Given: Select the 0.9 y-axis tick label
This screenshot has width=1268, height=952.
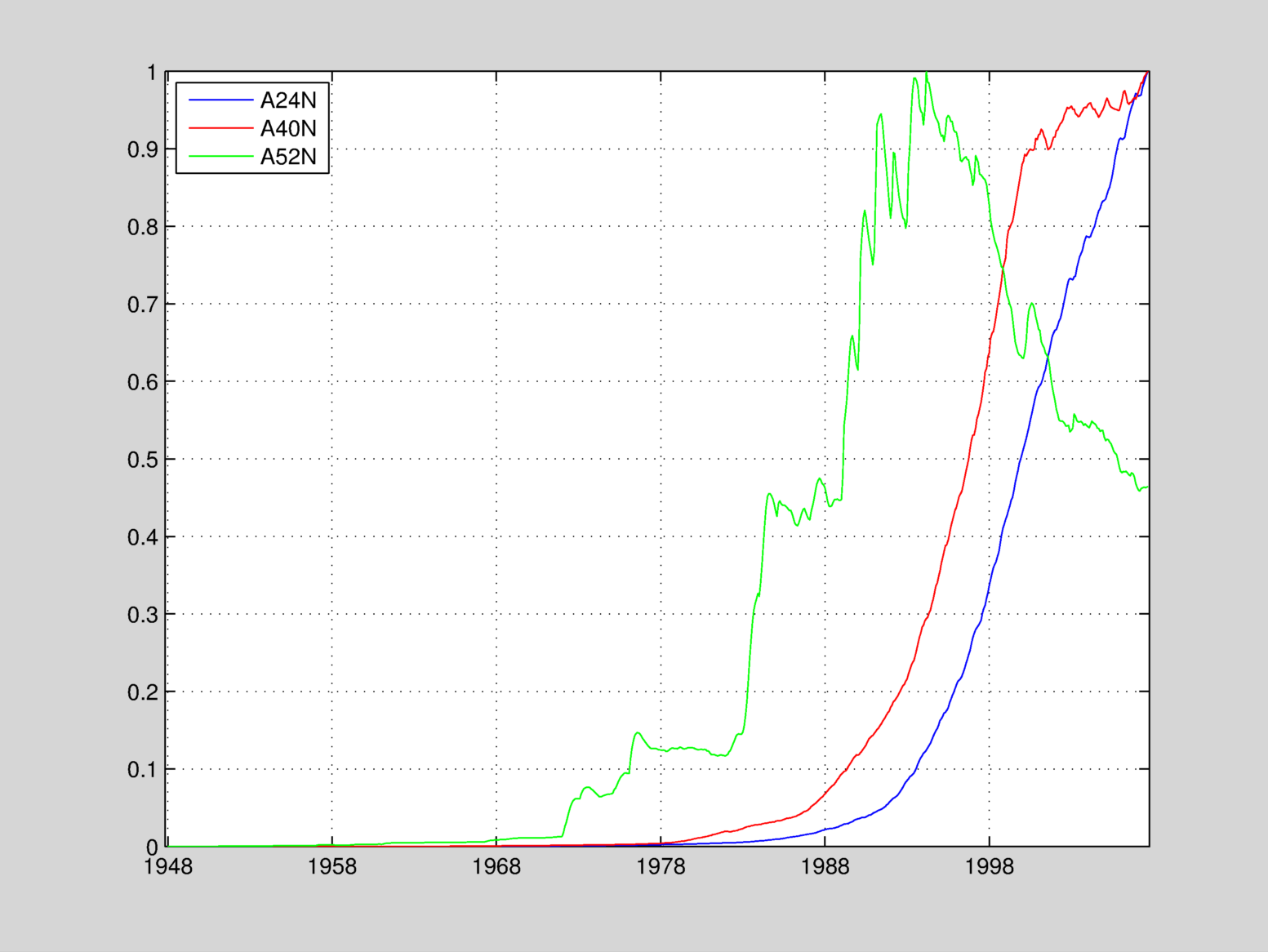Looking at the screenshot, I should click(x=142, y=149).
